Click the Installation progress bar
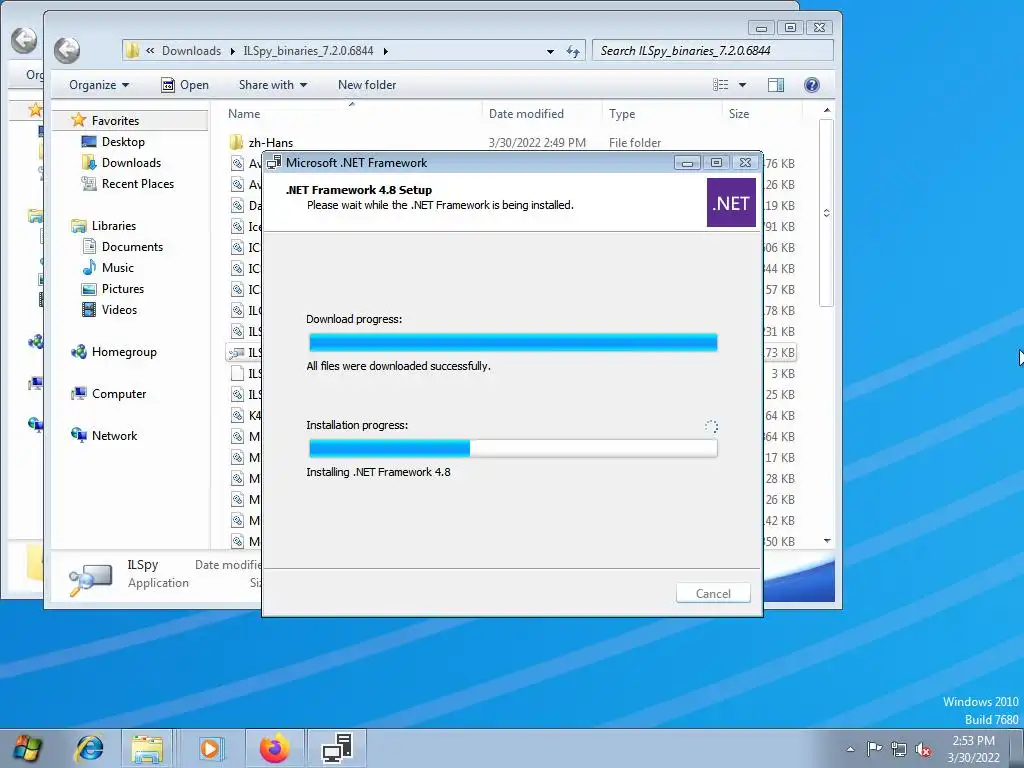1024x768 pixels. pos(513,448)
